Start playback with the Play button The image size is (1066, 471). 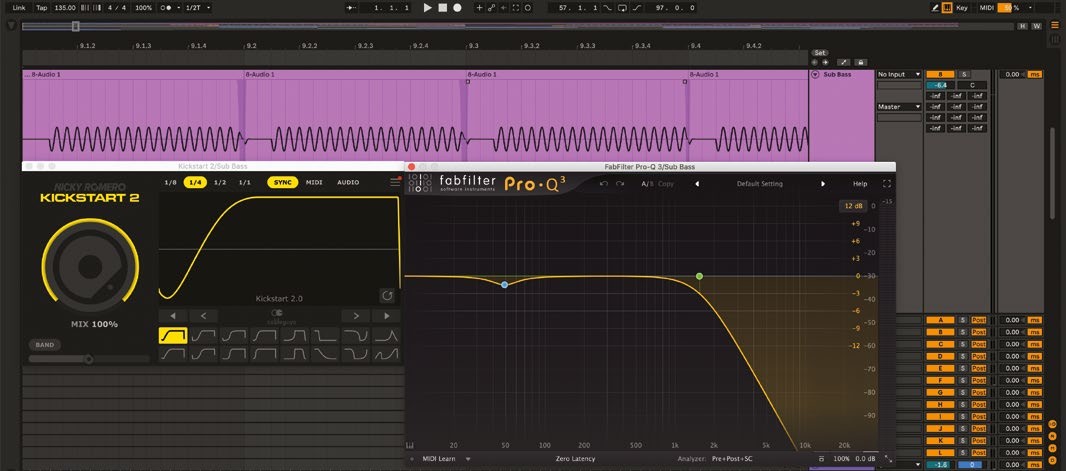coord(428,7)
